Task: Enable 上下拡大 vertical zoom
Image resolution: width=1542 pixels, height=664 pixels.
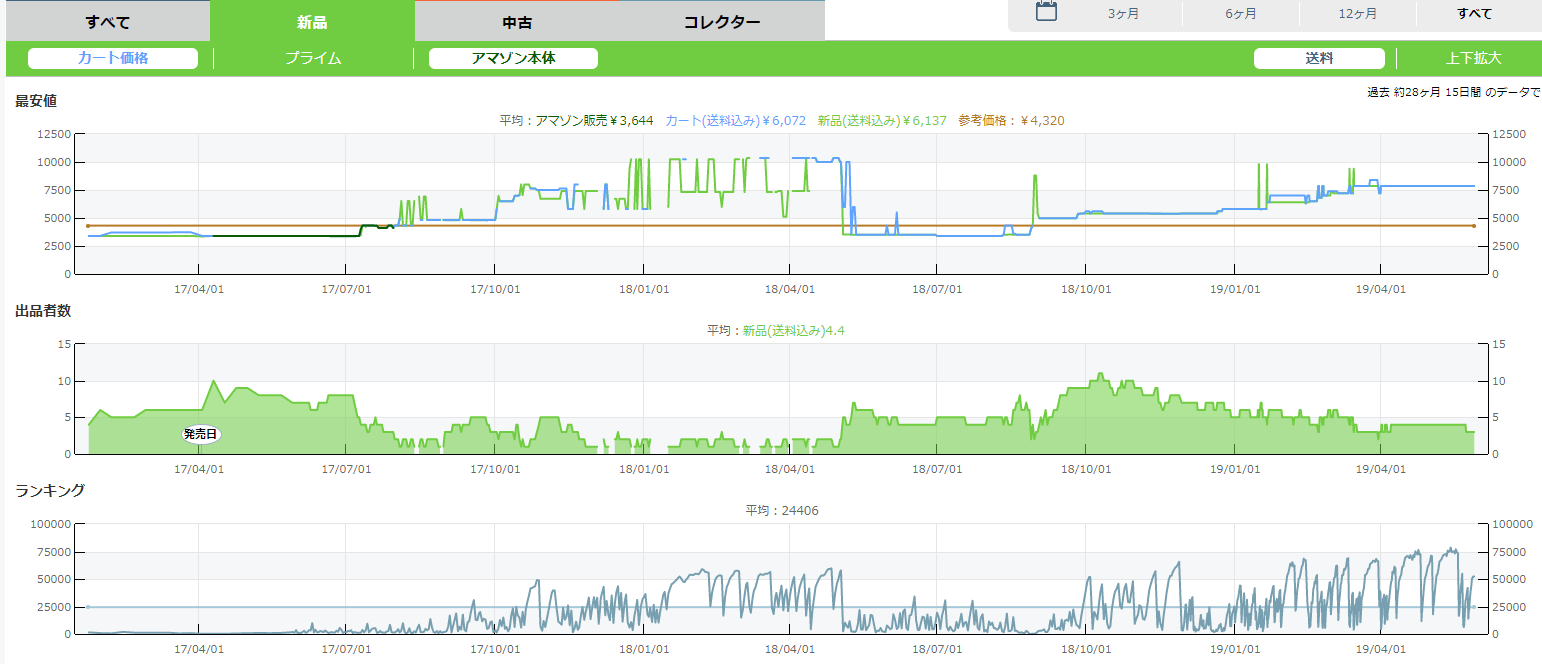Action: [1473, 58]
